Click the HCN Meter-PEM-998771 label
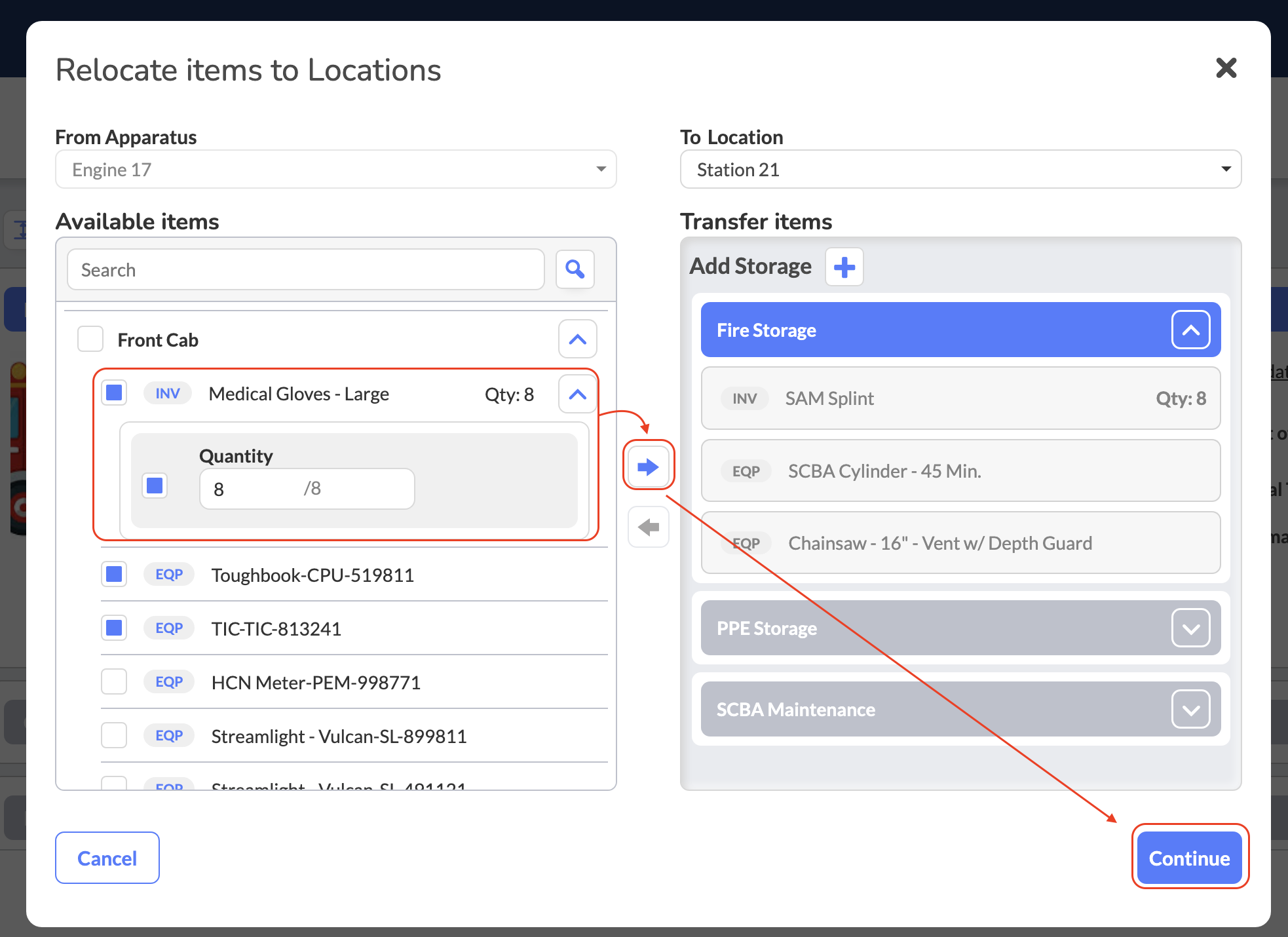Viewport: 1288px width, 937px height. point(316,683)
